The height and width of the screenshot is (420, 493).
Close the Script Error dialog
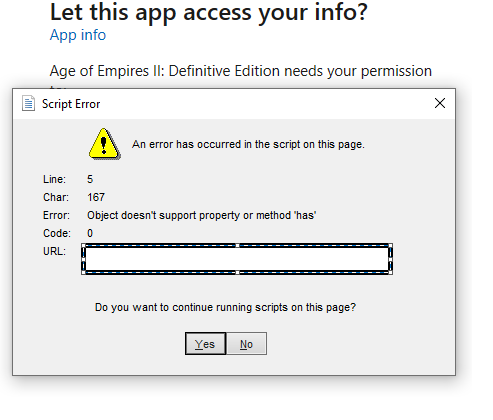coord(440,103)
